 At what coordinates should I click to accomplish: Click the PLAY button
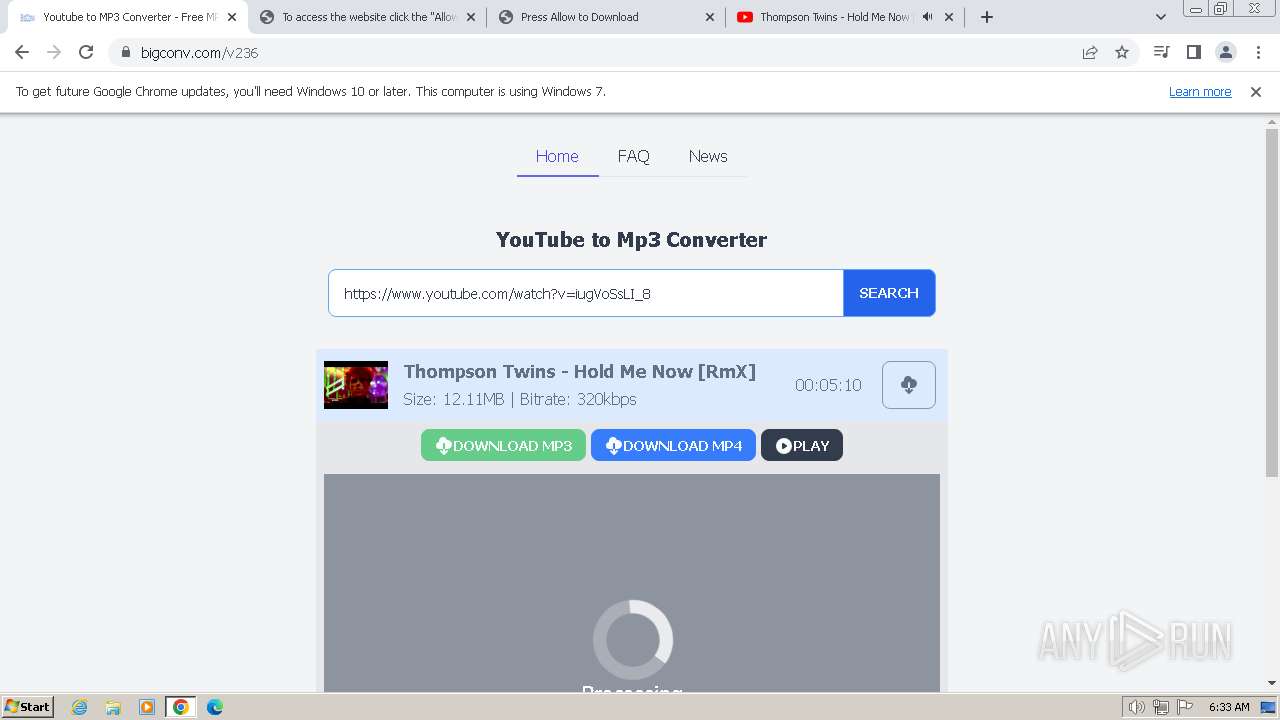click(x=802, y=445)
